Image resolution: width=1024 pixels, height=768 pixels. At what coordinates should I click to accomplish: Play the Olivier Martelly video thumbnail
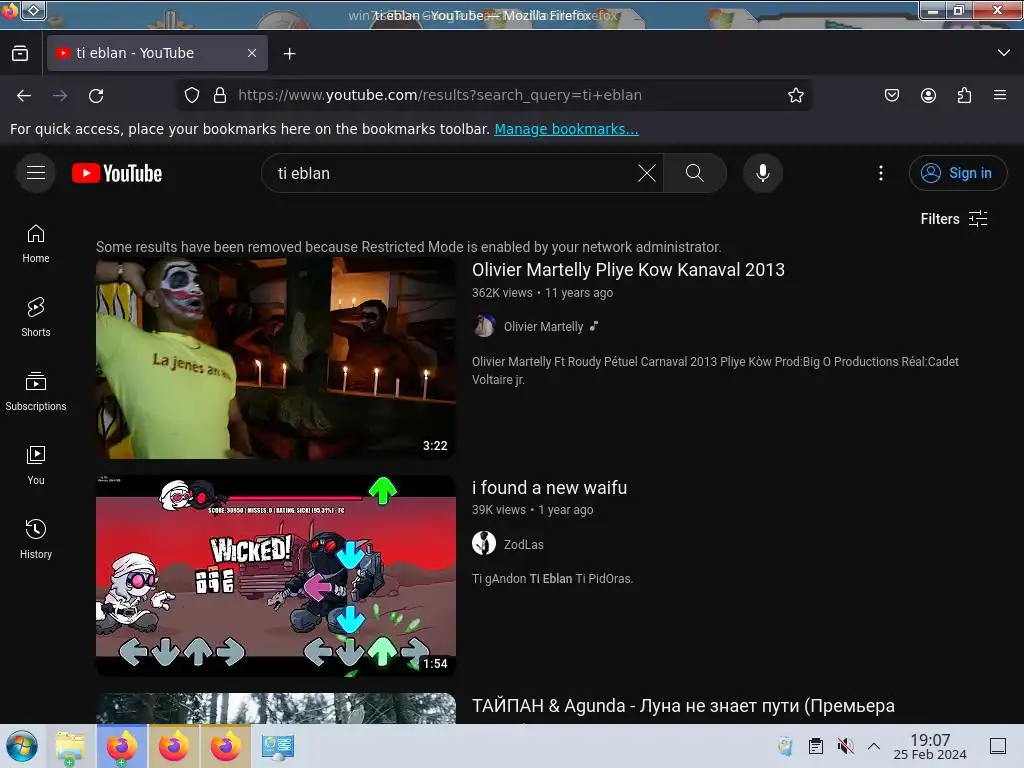coord(276,358)
